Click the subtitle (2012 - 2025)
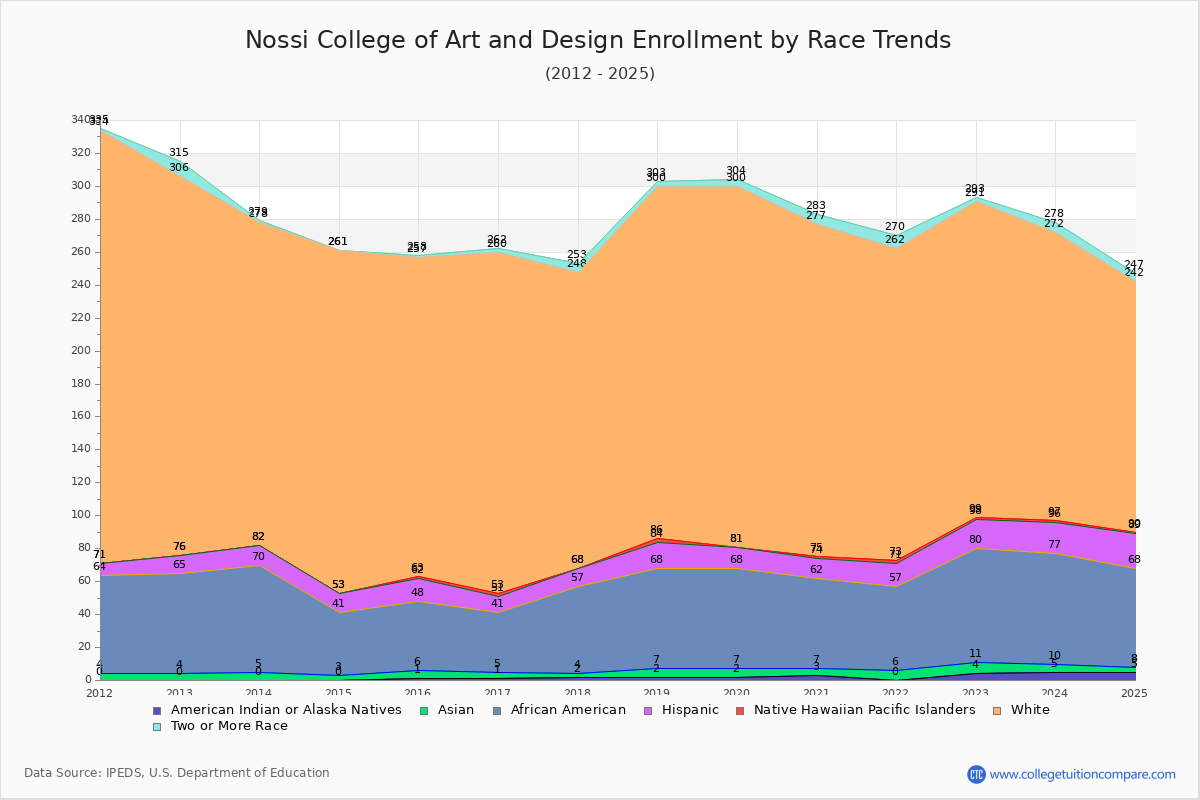This screenshot has height=800, width=1200. tap(600, 74)
